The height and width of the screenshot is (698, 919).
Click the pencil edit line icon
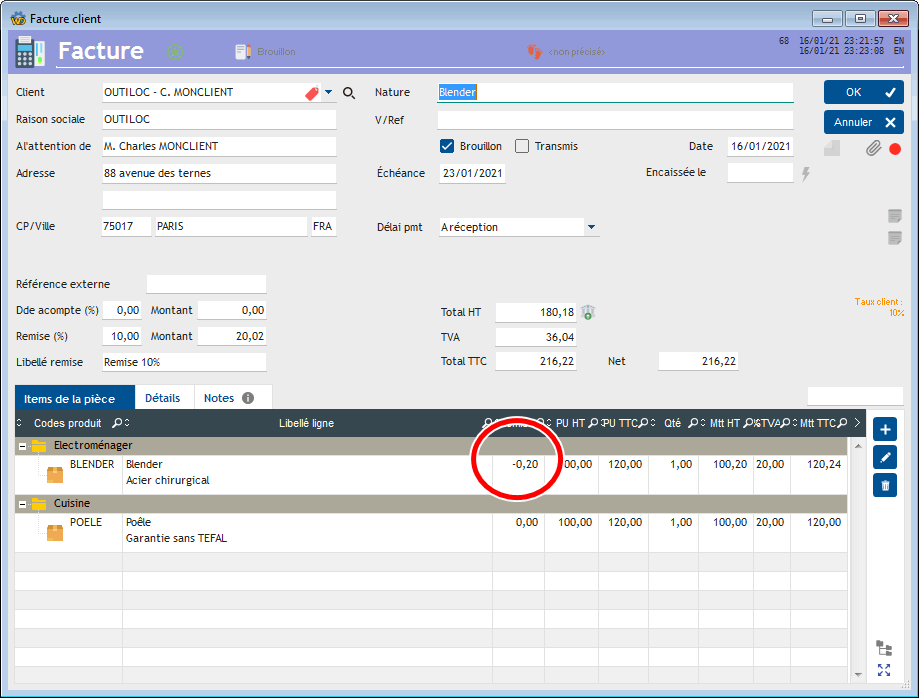[x=884, y=457]
